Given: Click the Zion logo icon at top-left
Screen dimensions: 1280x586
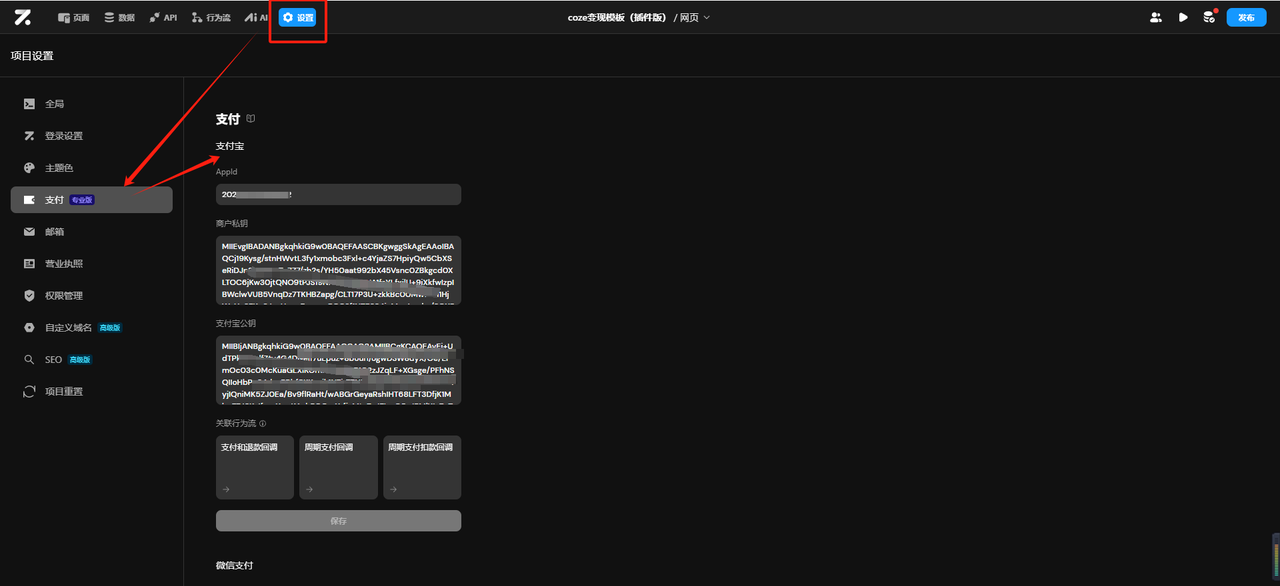Looking at the screenshot, I should point(22,17).
